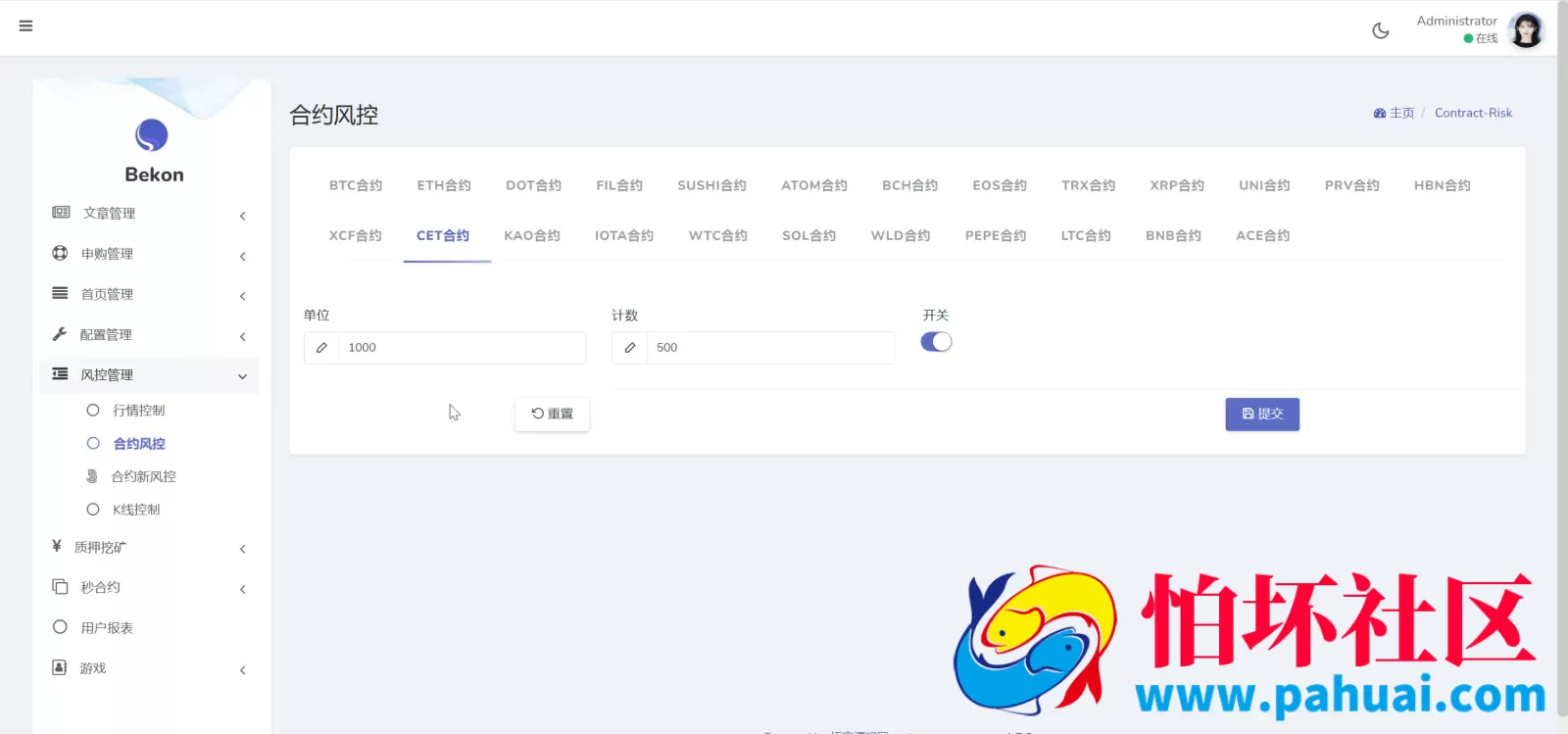Expand the 秒合约 menu chevron

pos(242,589)
